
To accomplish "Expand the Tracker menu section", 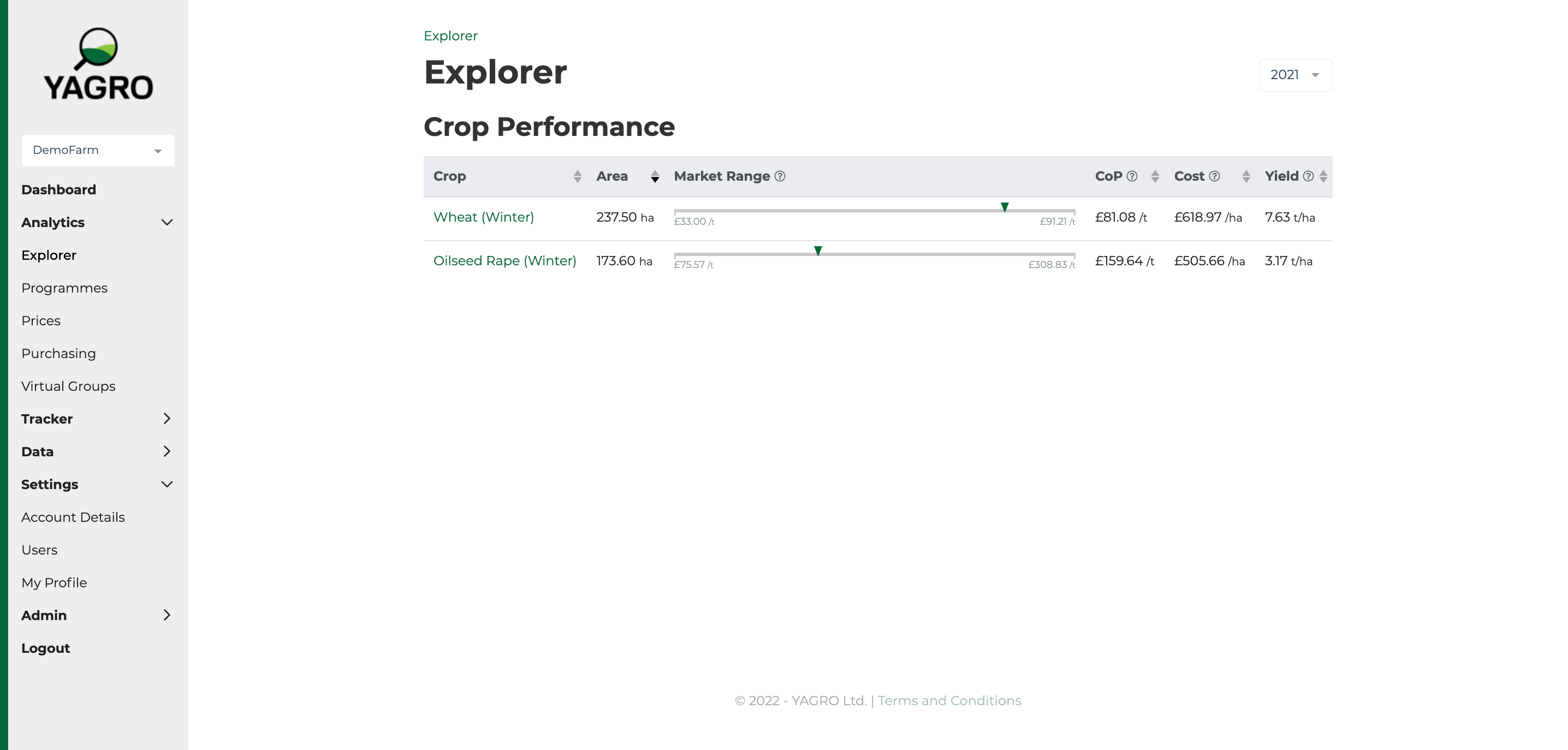I will click(167, 419).
